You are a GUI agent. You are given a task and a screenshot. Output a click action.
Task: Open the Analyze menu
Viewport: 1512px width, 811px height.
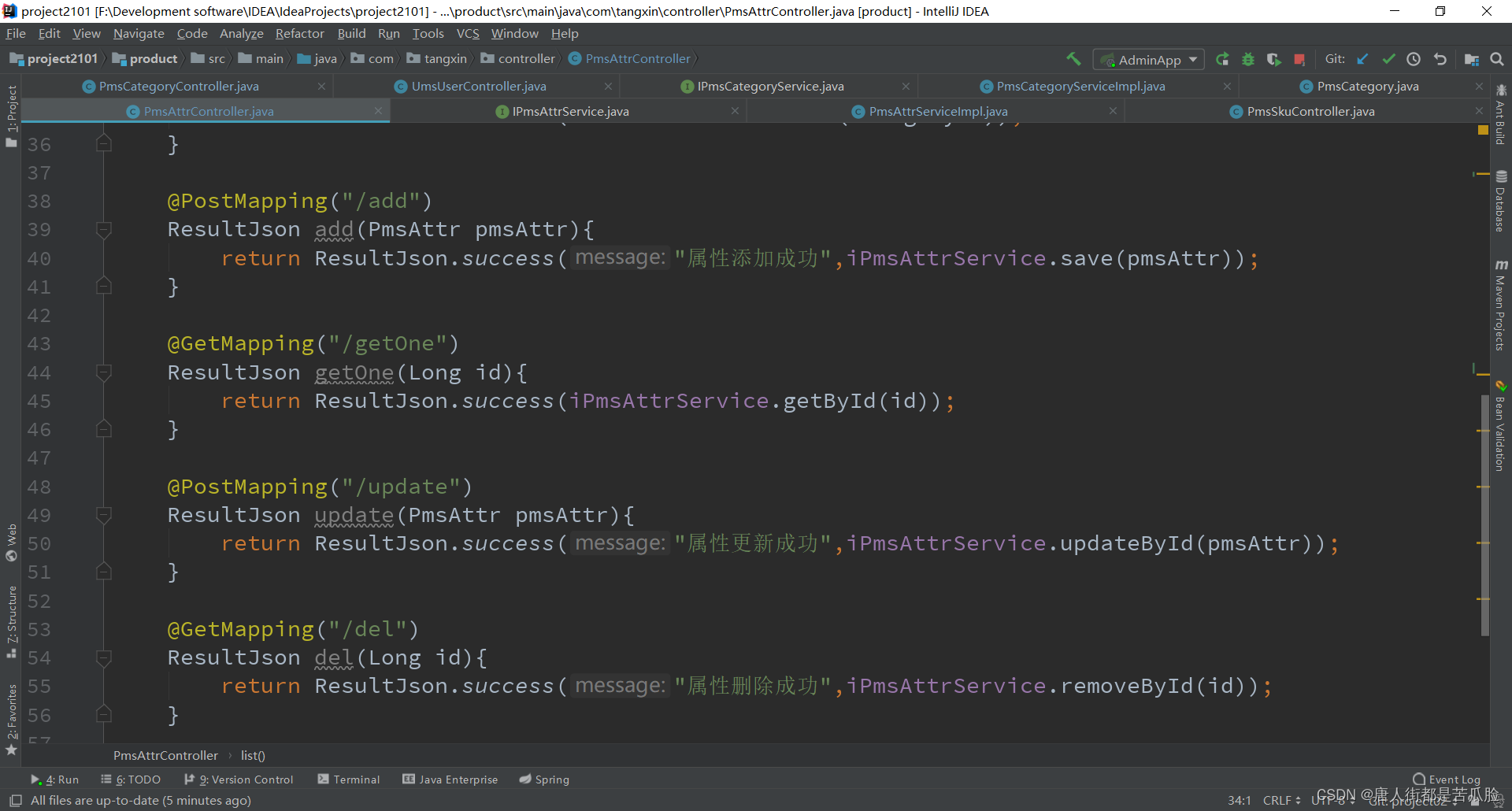tap(241, 33)
